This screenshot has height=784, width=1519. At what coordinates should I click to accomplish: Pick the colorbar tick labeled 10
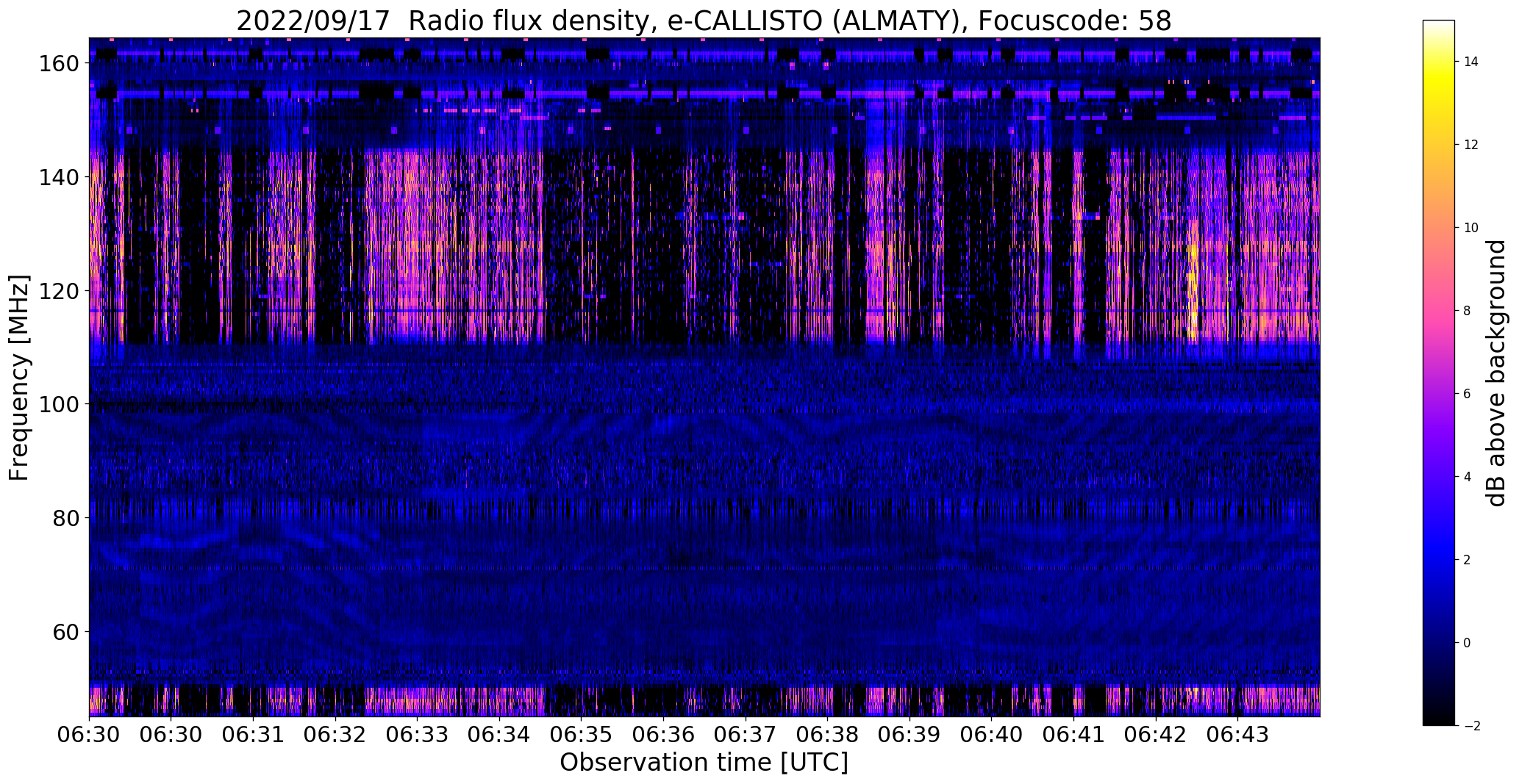pos(1470,228)
